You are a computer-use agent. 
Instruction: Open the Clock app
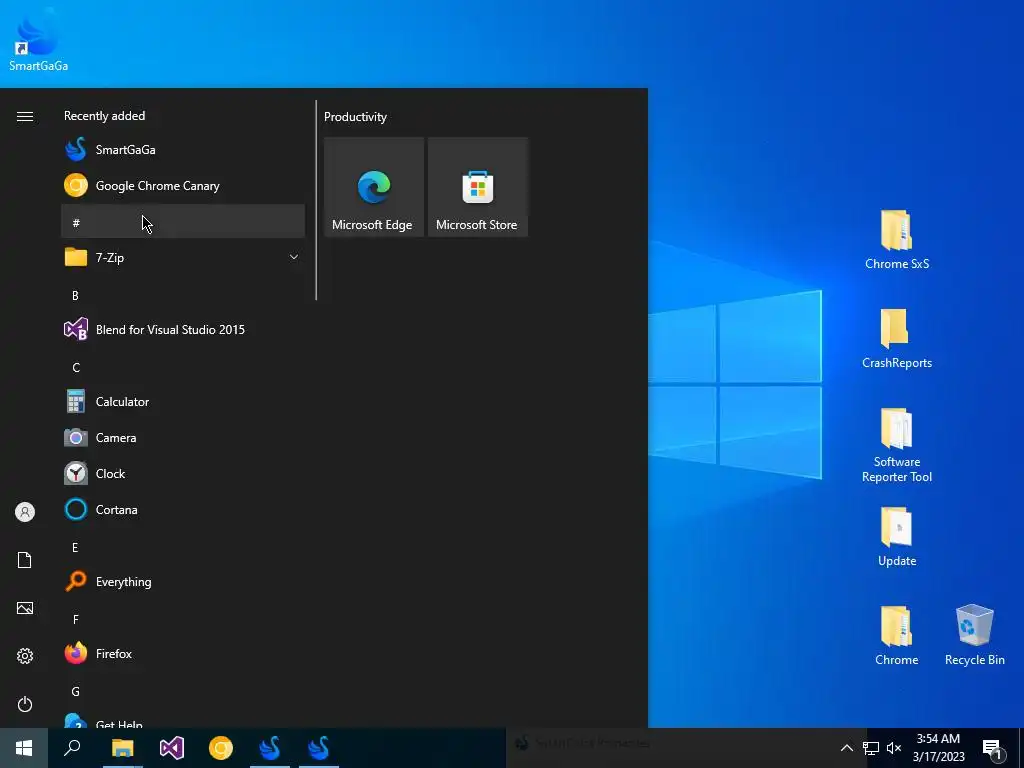point(183,473)
